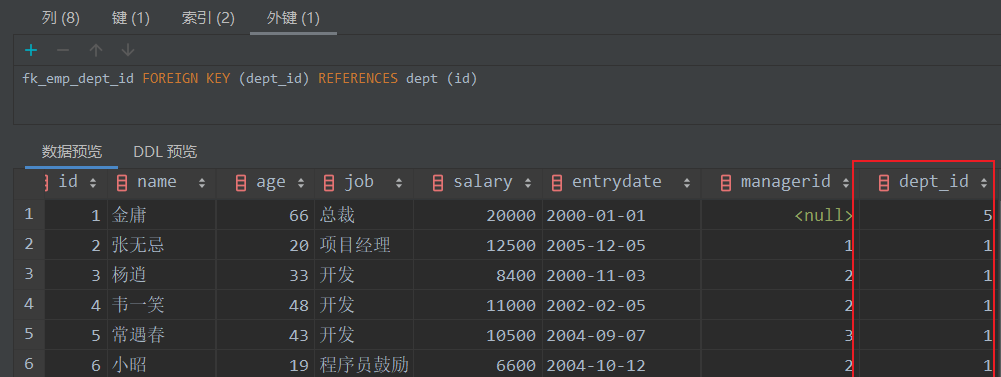Image resolution: width=1001 pixels, height=377 pixels.
Task: Click the salary cell 10500
Action: (477, 336)
